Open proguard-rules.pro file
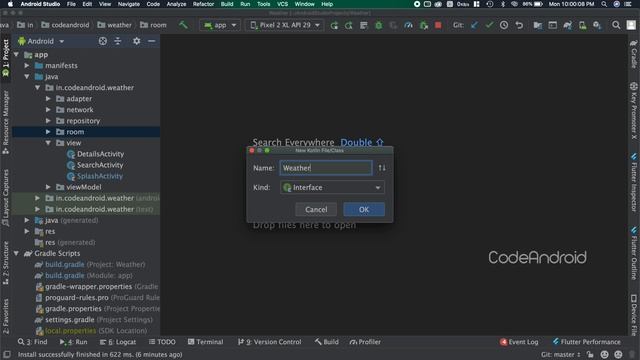Viewport: 640px width, 360px height. pos(77,298)
